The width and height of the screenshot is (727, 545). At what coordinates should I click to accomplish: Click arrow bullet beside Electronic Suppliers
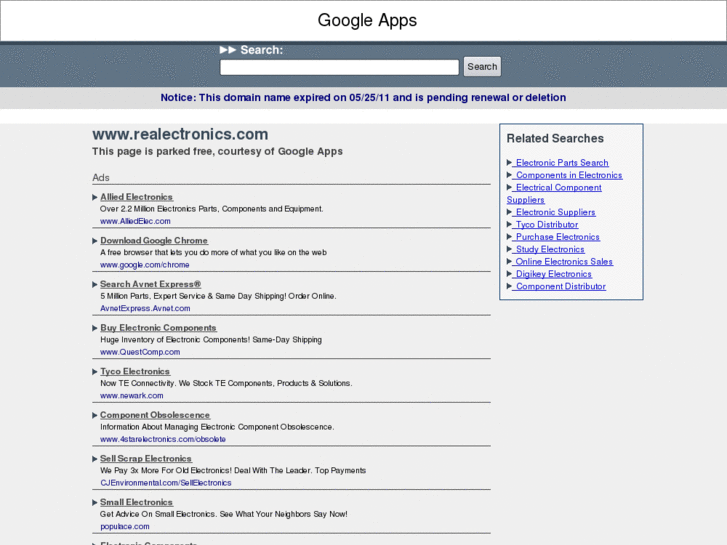(x=509, y=212)
